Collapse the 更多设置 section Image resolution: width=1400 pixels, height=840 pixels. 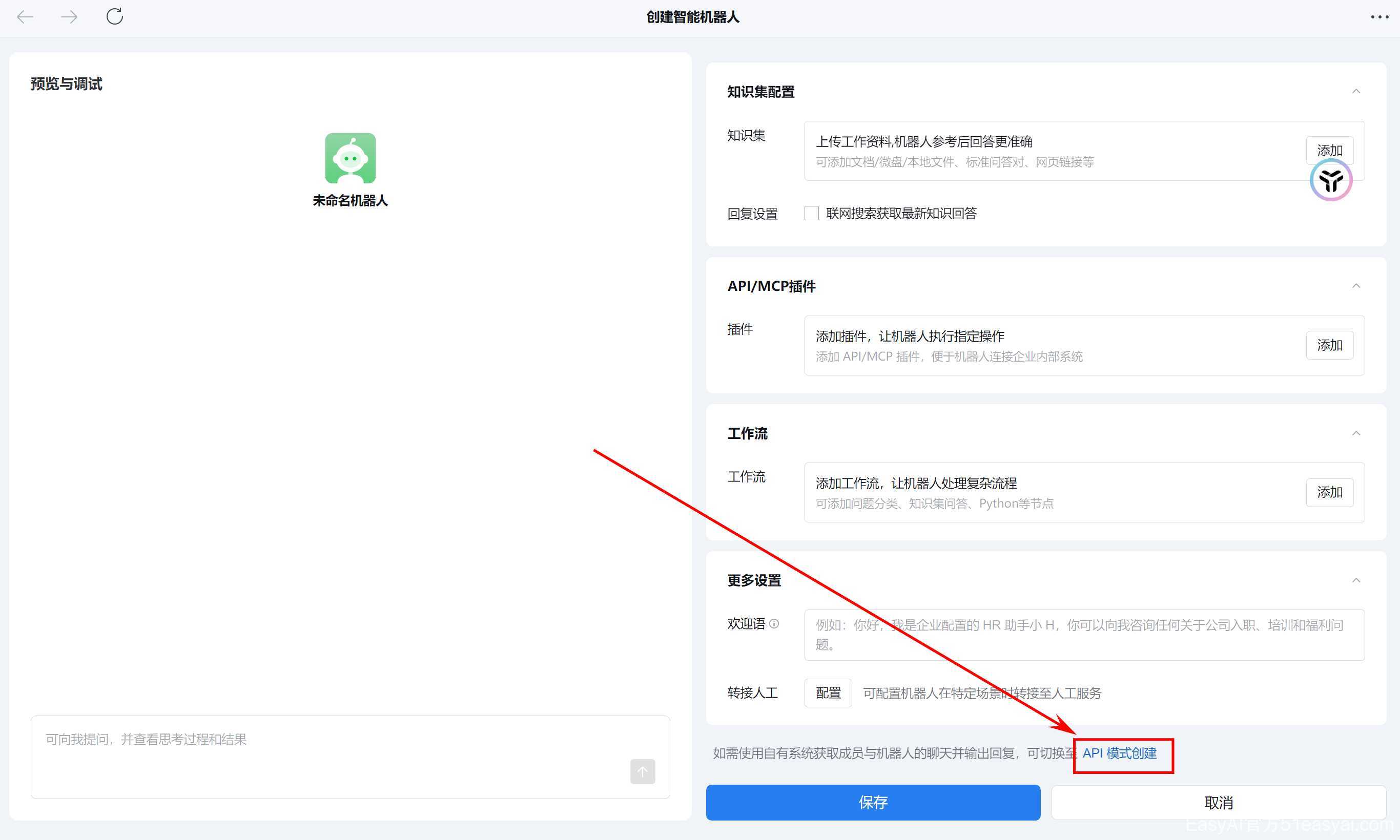[1356, 581]
